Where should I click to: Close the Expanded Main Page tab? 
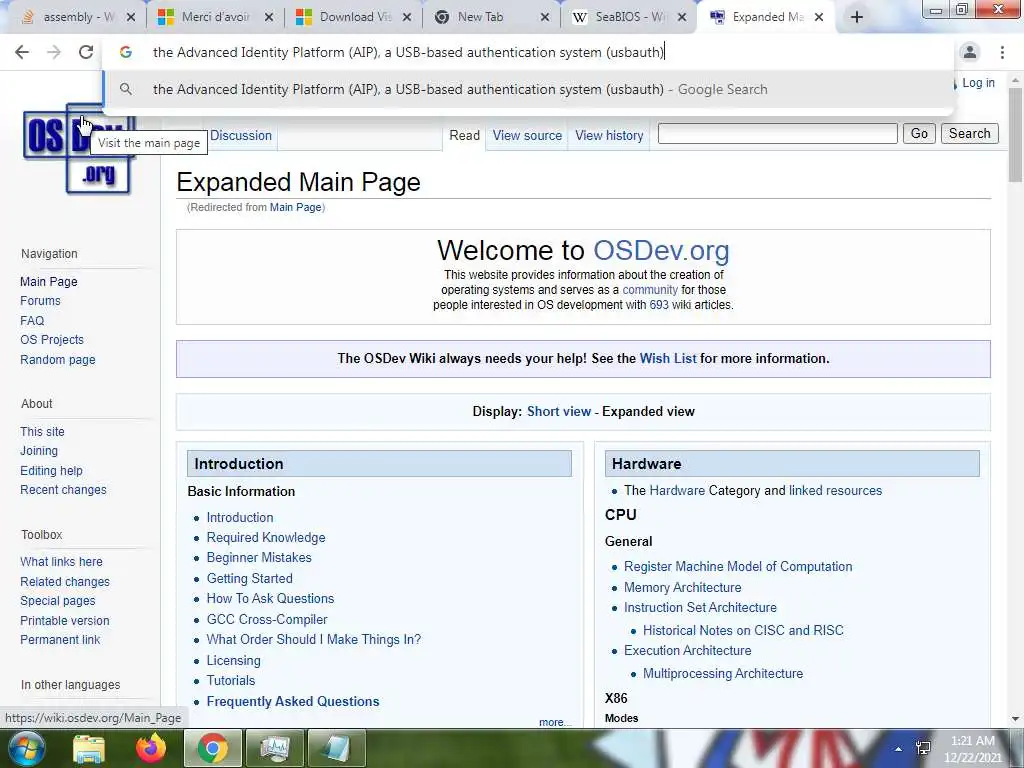(820, 18)
